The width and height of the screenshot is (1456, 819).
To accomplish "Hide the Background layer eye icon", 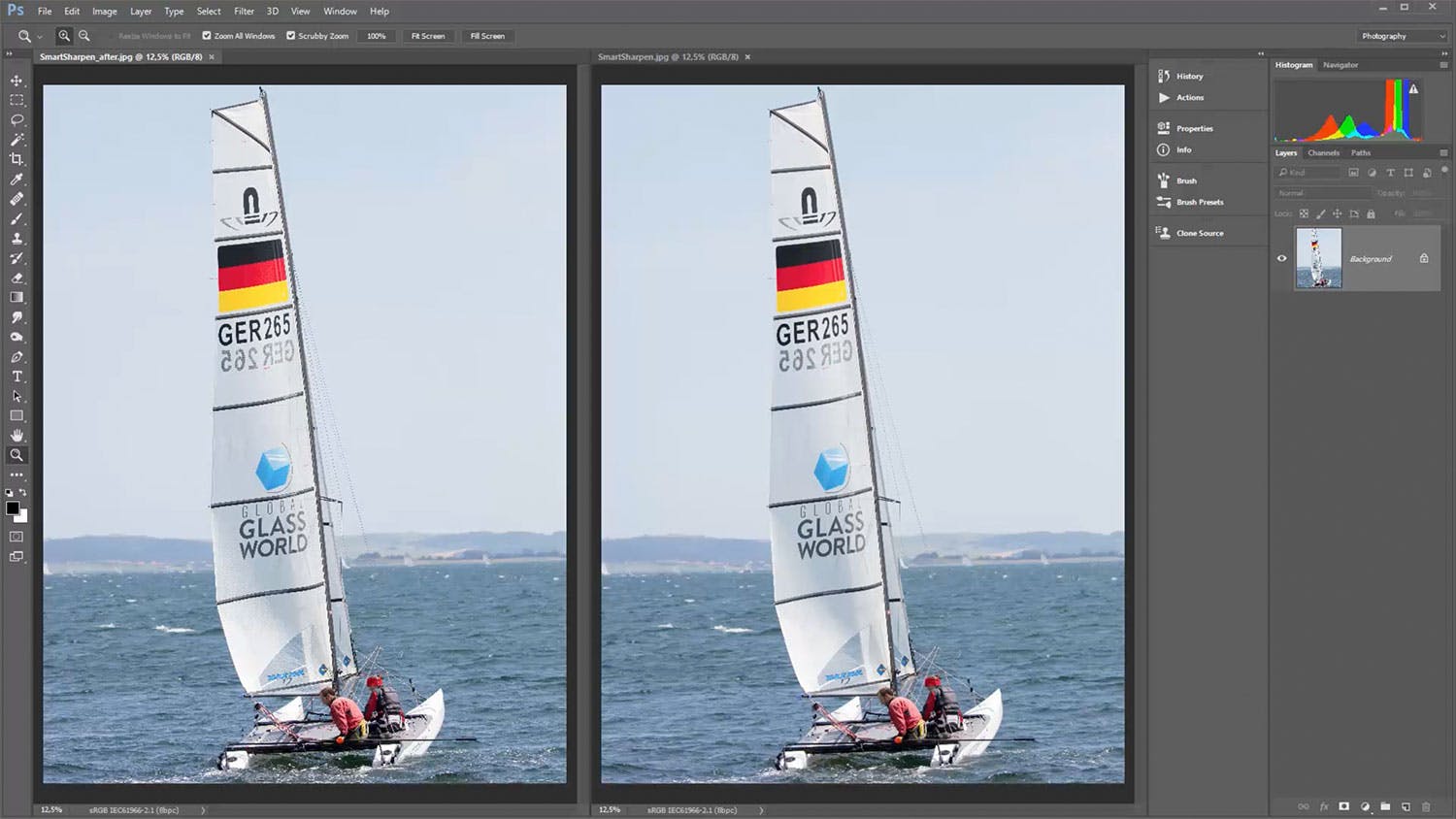I will coord(1281,258).
